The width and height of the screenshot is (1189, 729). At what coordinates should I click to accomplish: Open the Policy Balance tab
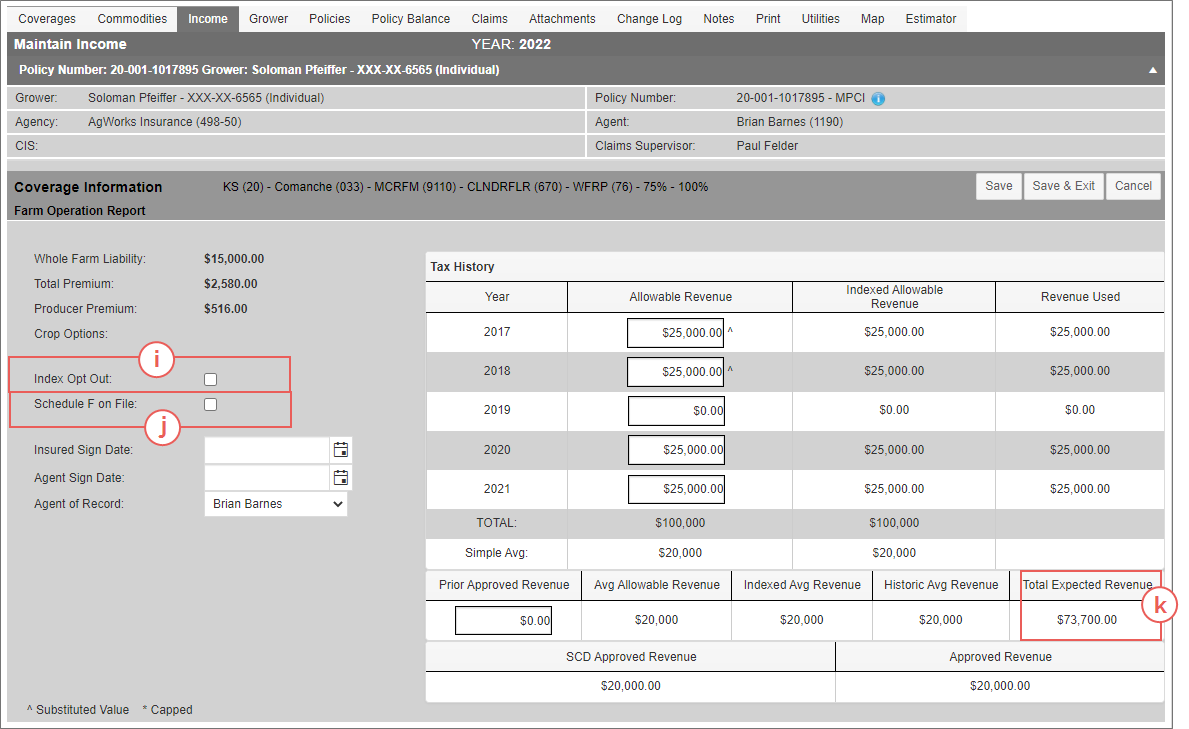tap(410, 19)
